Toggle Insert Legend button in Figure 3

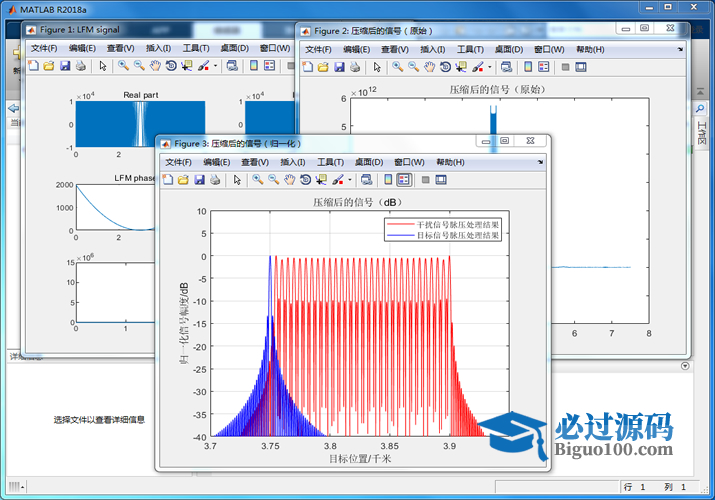(404, 180)
